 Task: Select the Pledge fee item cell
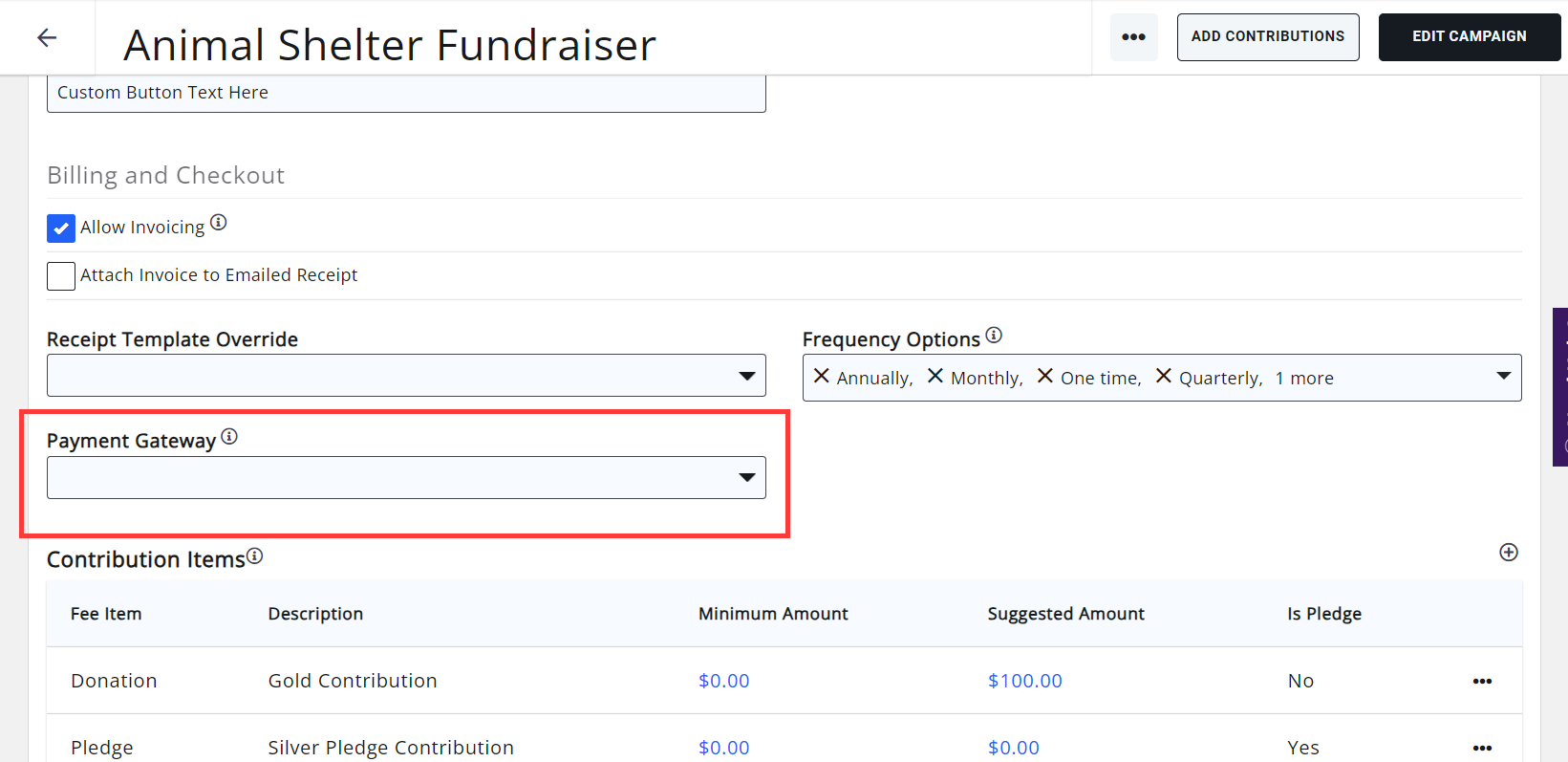[x=102, y=748]
